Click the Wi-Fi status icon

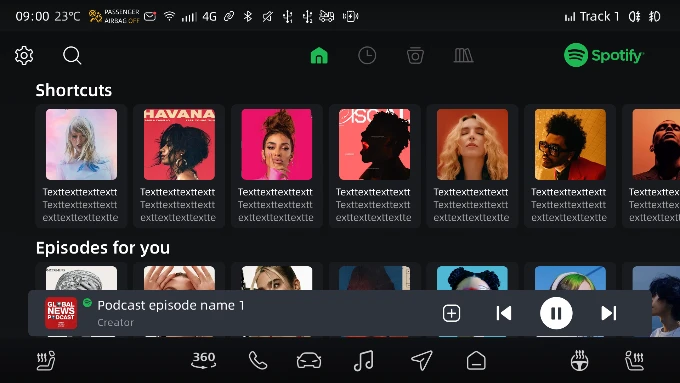click(x=169, y=16)
